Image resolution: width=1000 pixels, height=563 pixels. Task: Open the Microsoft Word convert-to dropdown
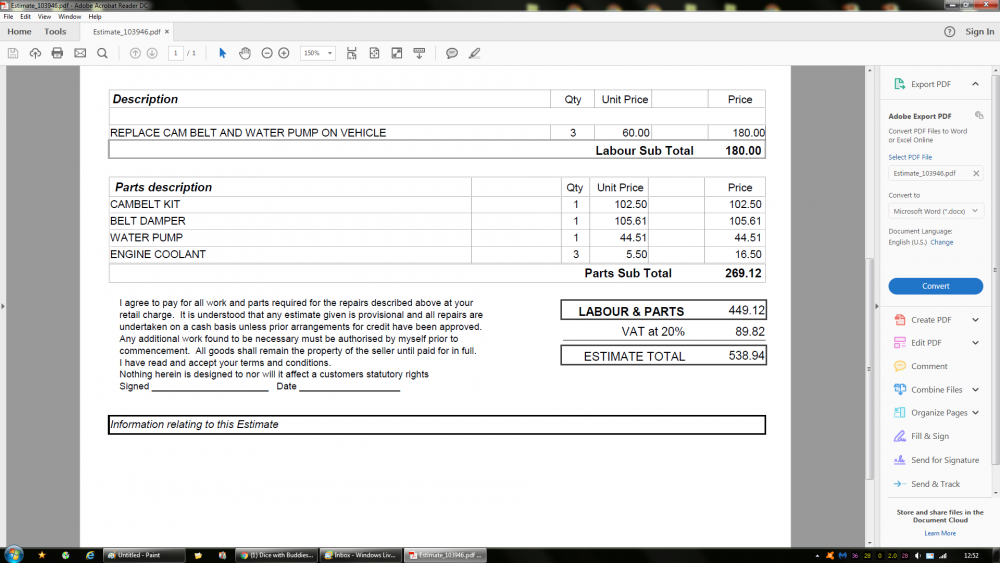point(936,211)
